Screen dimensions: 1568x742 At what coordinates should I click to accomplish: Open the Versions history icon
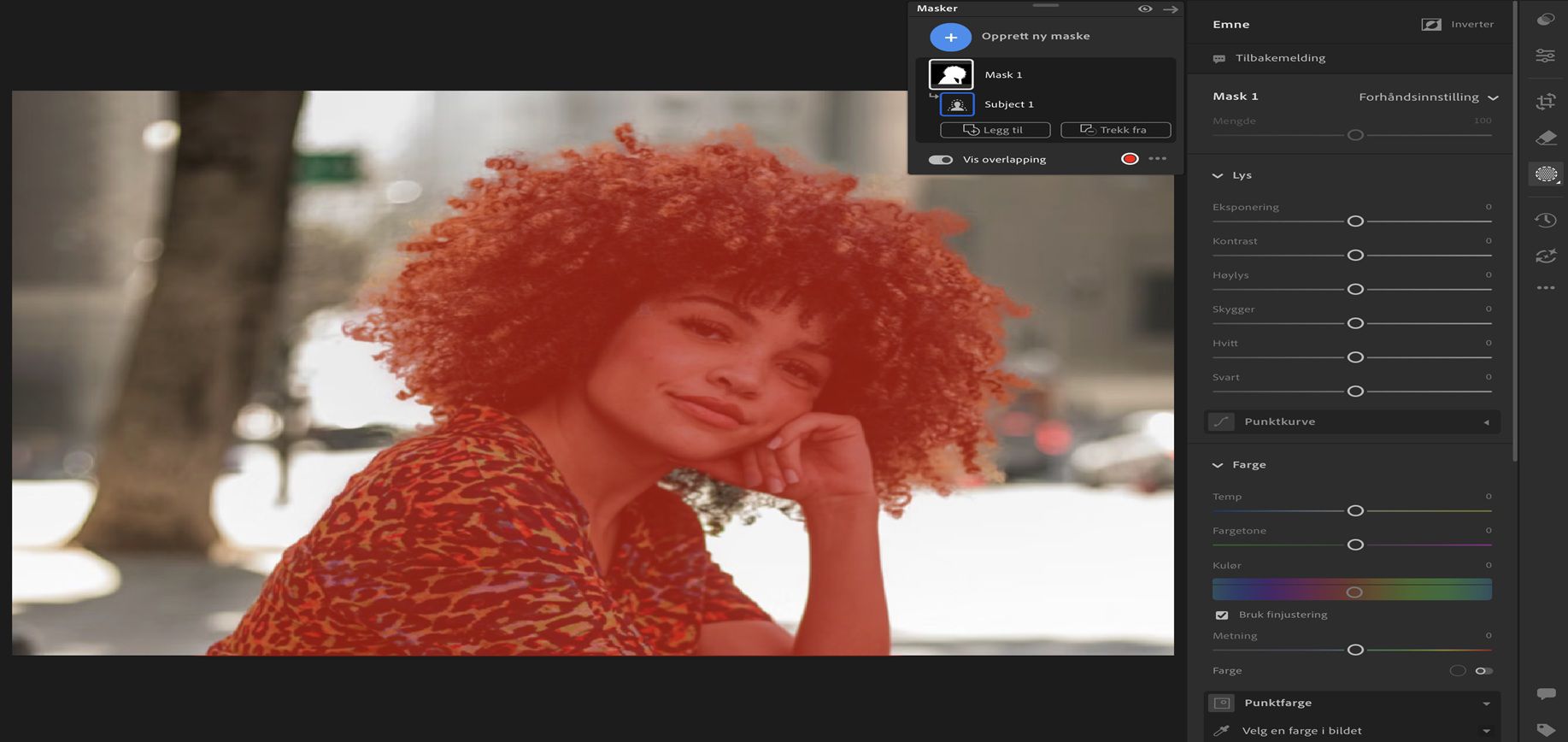[x=1545, y=220]
